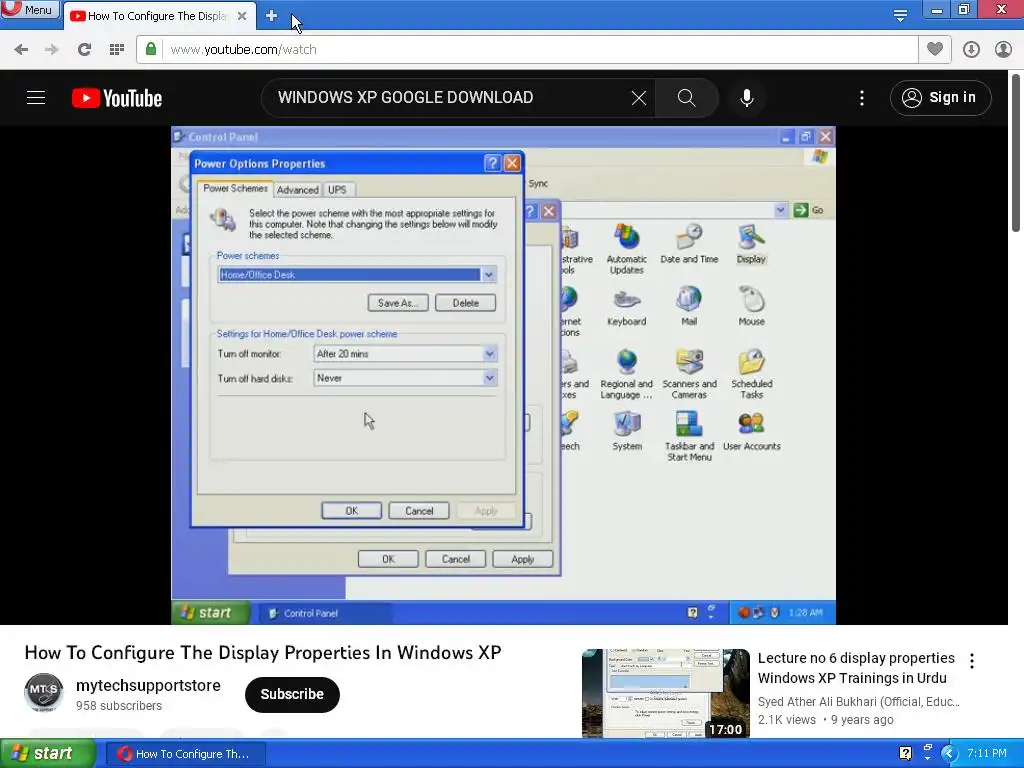Click the Sign in button
Screen dimensions: 1024x768
[940, 98]
